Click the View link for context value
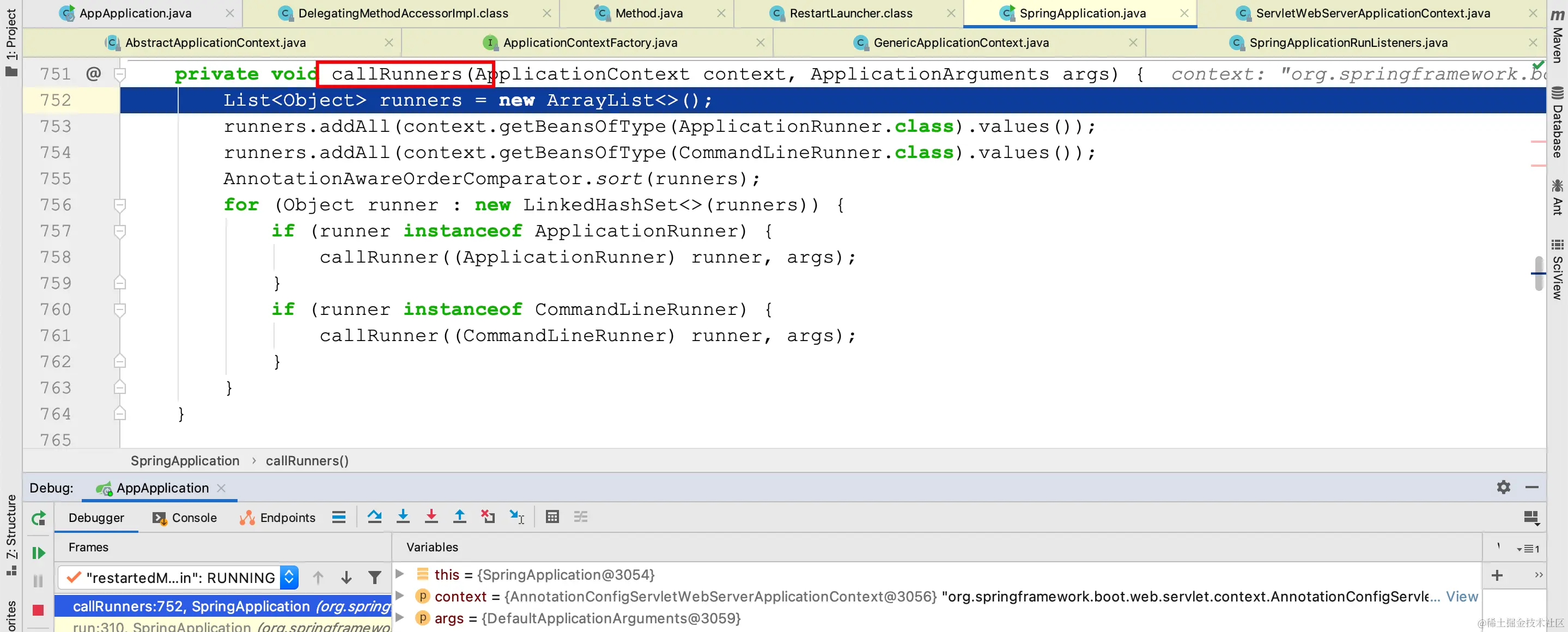Image resolution: width=1568 pixels, height=632 pixels. pyautogui.click(x=1461, y=597)
